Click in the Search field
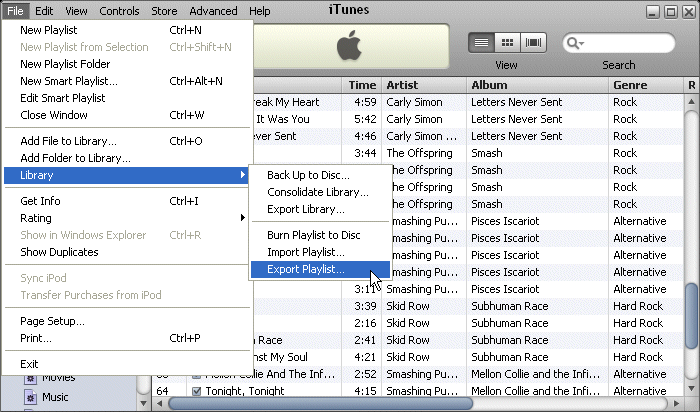 point(619,43)
